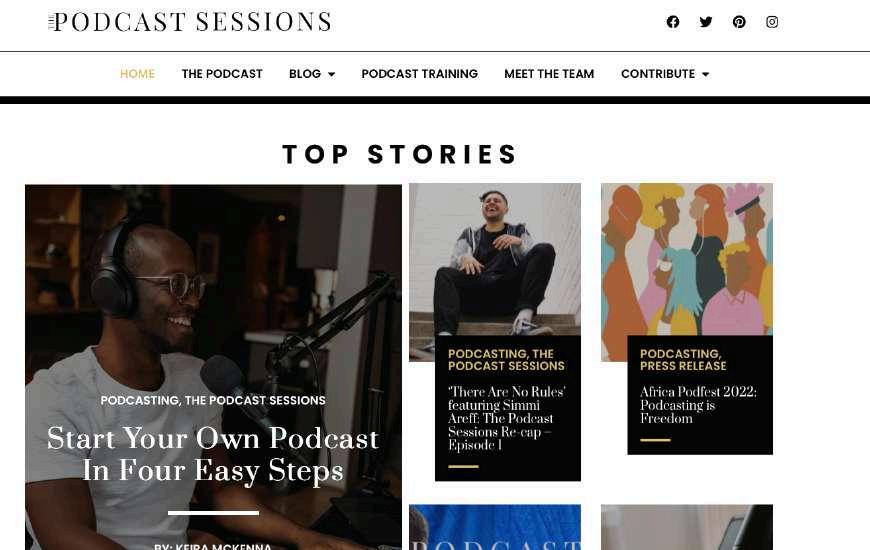Open Meet The Team page
Screen dimensions: 870x550
549,74
